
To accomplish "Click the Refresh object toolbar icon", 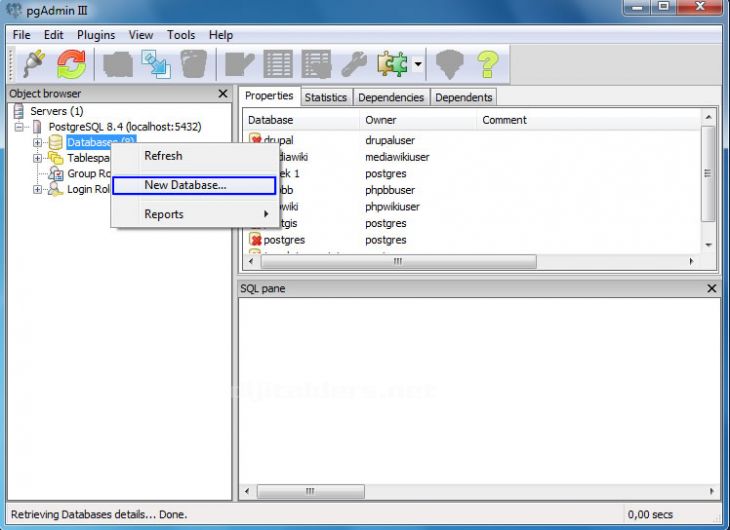I will point(71,64).
